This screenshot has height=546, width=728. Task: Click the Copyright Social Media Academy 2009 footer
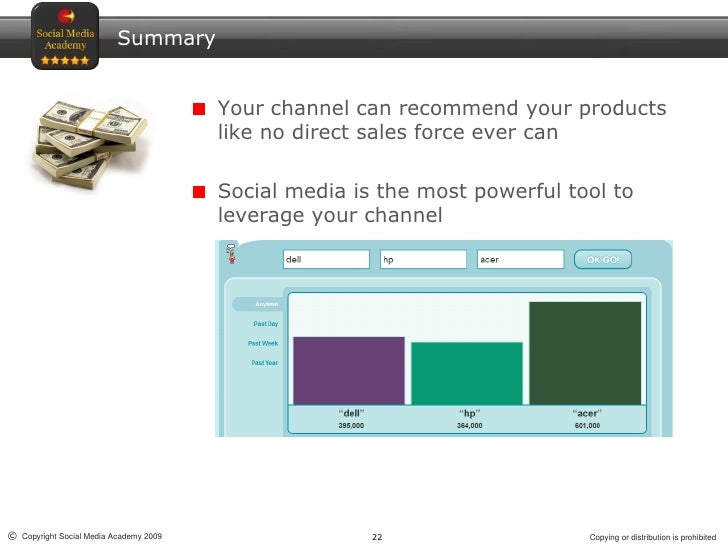[91, 536]
